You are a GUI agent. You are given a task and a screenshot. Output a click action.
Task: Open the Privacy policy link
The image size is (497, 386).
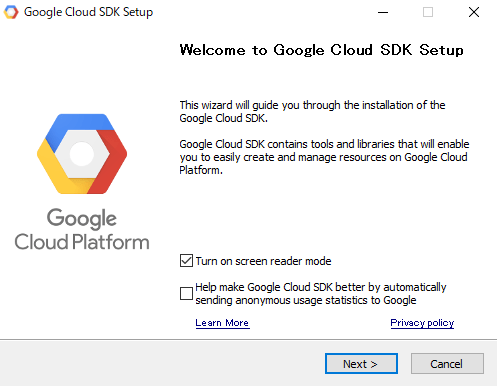click(x=422, y=323)
